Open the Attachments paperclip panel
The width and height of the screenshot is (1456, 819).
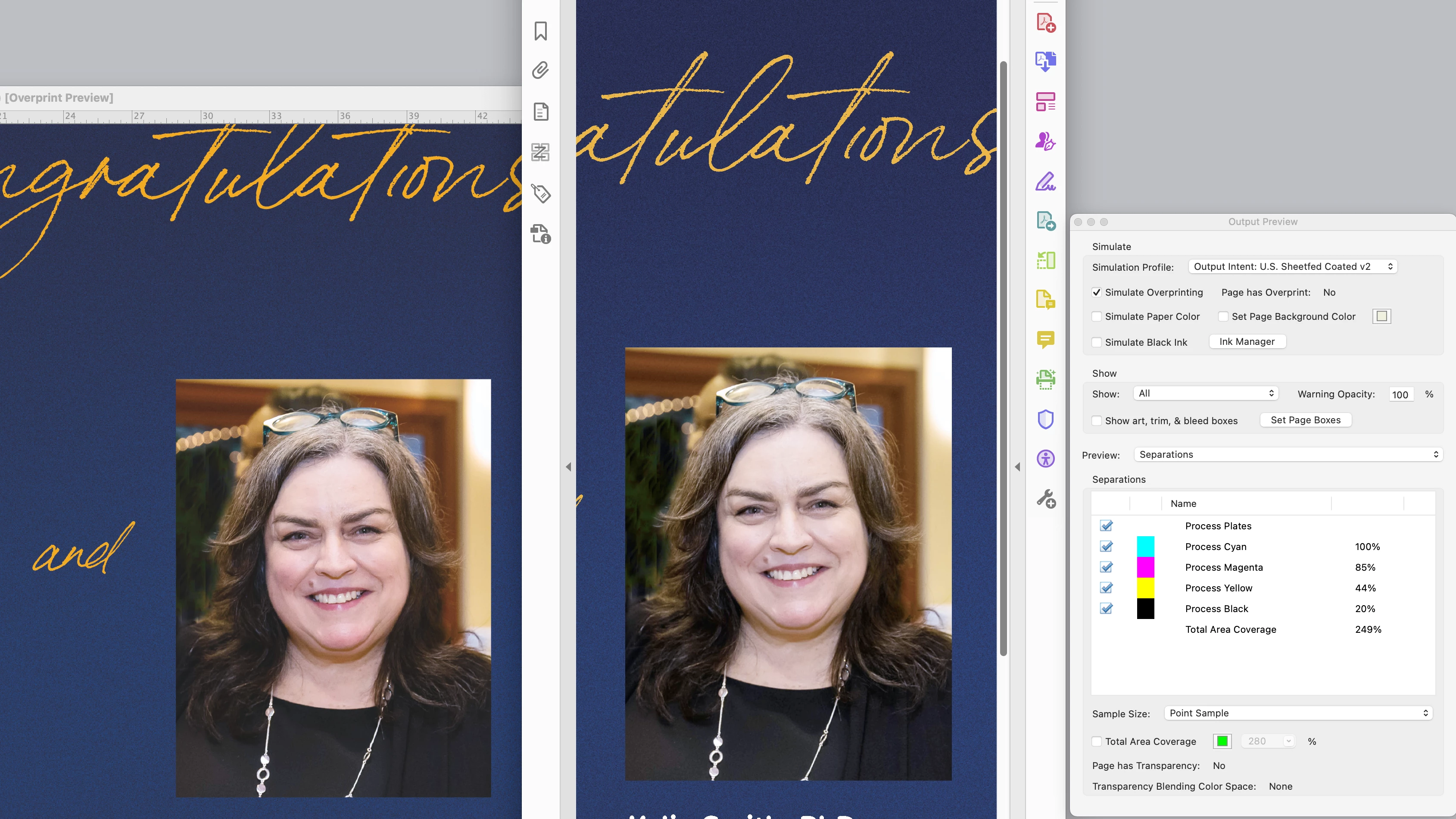point(540,71)
